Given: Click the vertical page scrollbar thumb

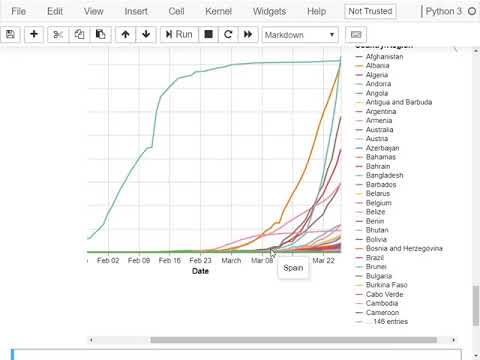Looking at the screenshot, I should (x=476, y=305).
